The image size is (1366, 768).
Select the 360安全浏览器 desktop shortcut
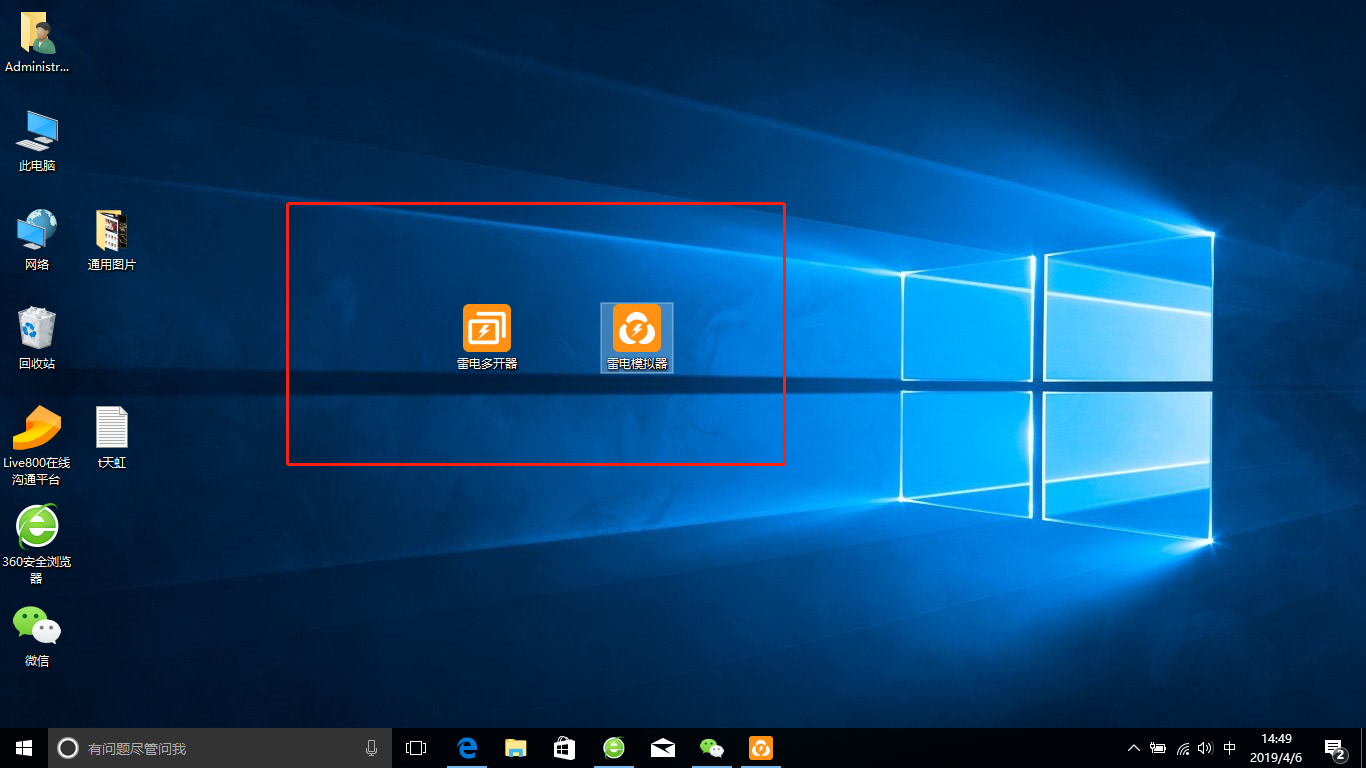[37, 545]
